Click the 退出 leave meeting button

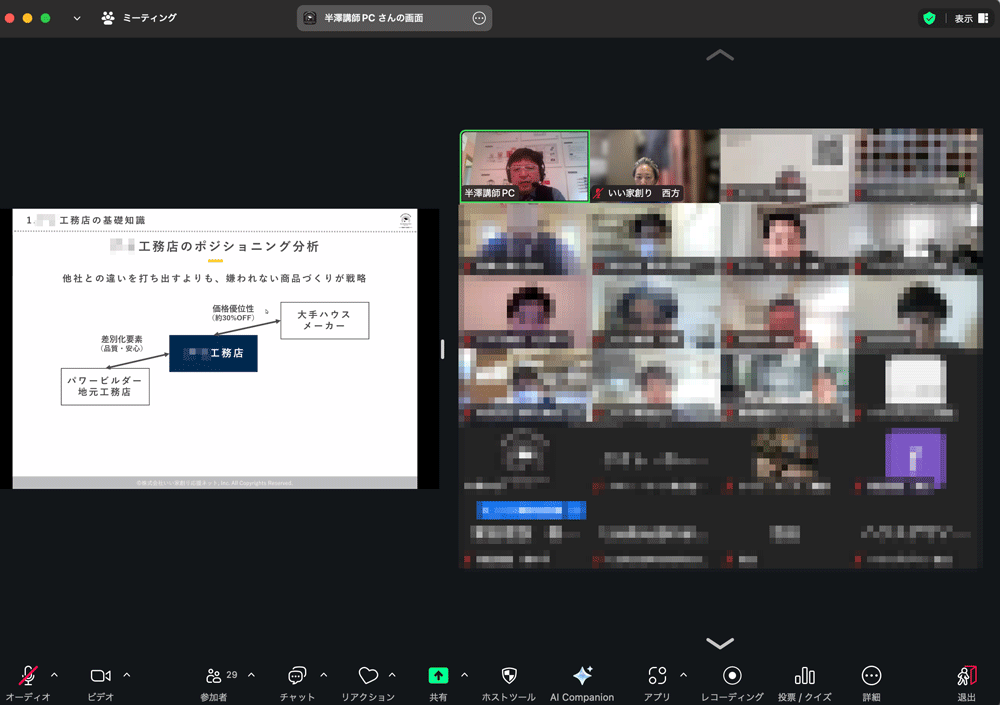pyautogui.click(x=966, y=676)
